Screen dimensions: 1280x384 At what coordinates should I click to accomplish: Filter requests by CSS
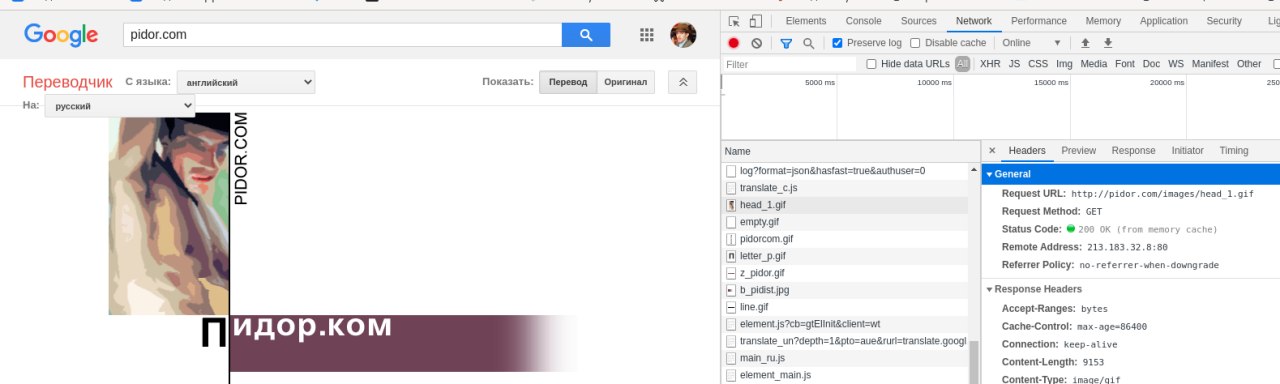coord(1038,64)
